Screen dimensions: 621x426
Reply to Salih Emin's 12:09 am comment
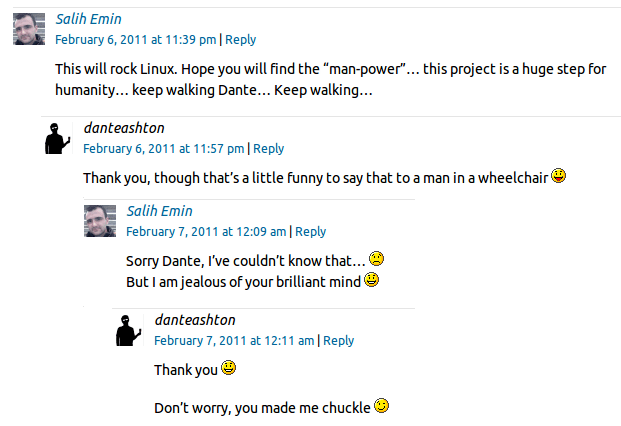pyautogui.click(x=310, y=231)
